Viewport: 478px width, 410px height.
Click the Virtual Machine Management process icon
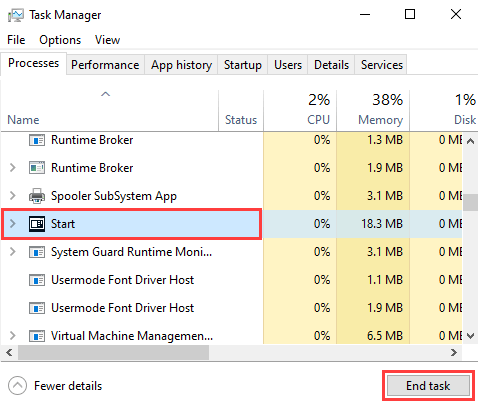tap(37, 336)
